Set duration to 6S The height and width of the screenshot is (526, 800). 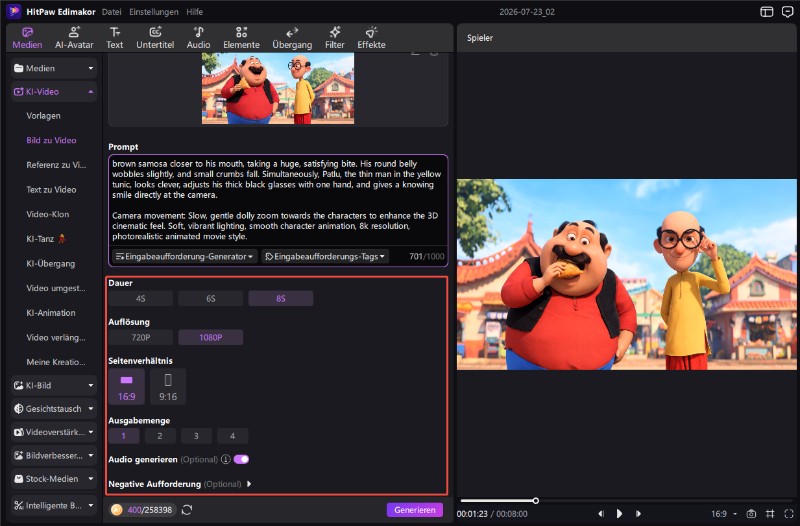tap(210, 298)
